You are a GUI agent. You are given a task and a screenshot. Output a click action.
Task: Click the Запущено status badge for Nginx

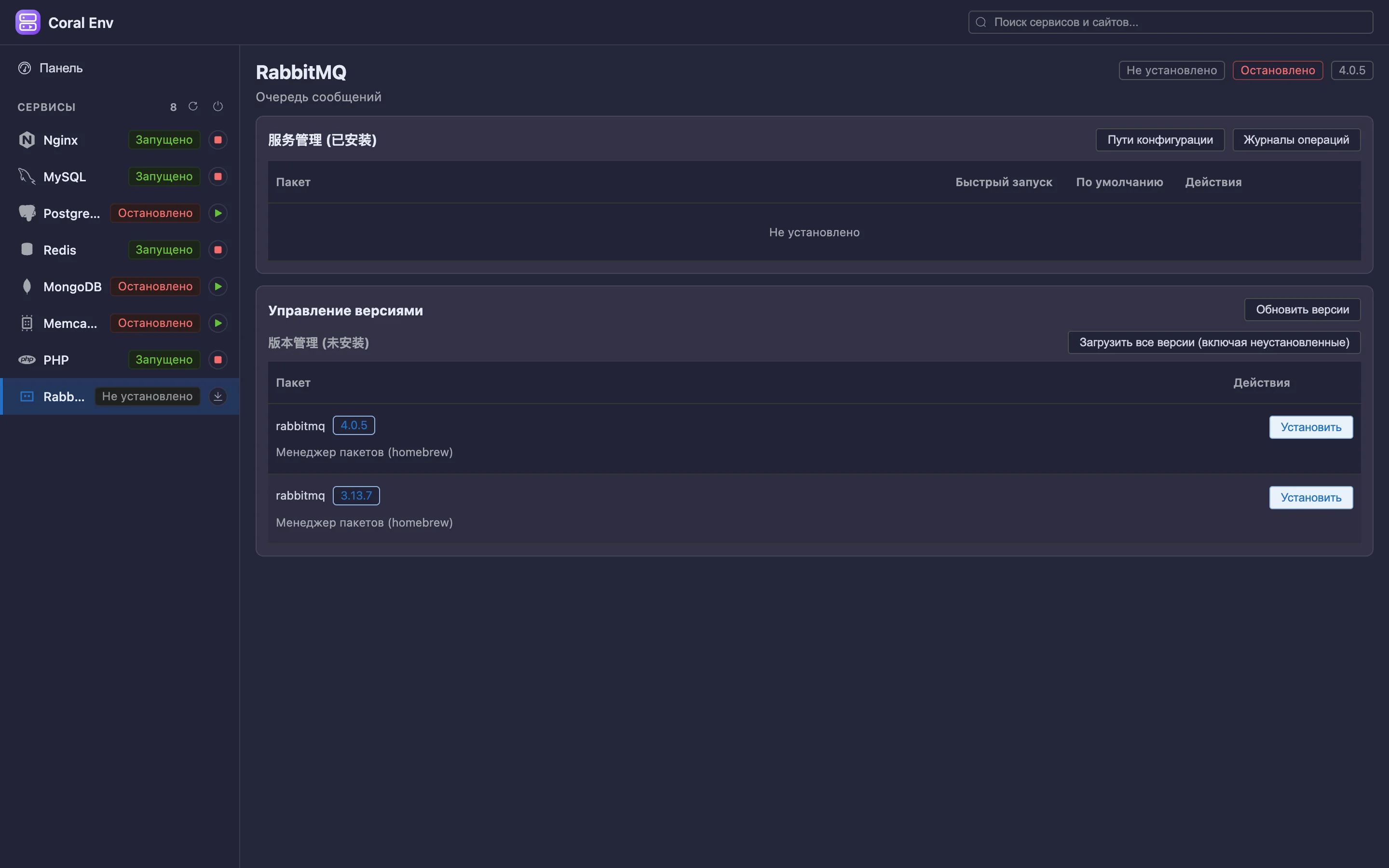click(x=164, y=139)
